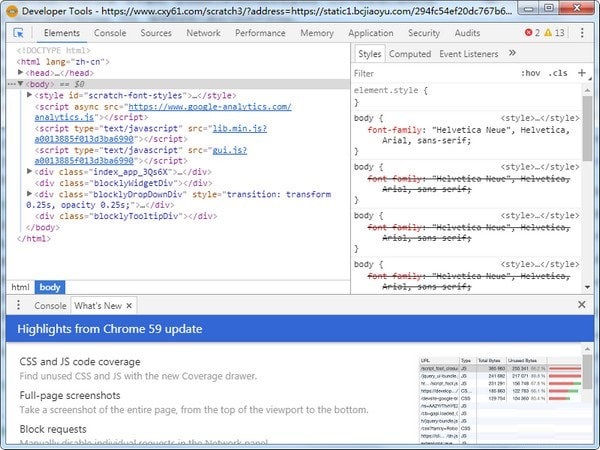Click the yellow warning count icon
Screen dimensions: 600x450
point(547,33)
